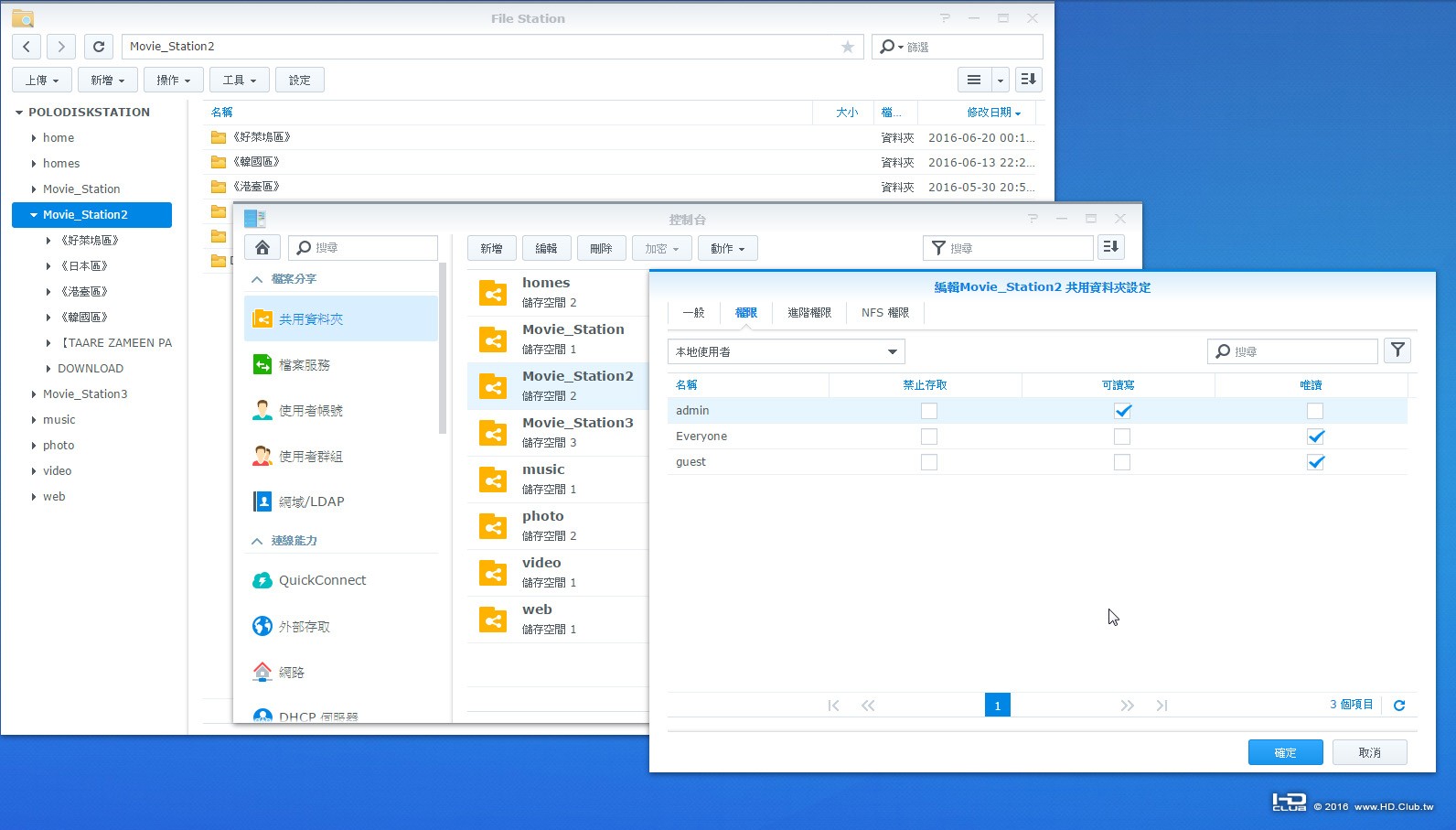Click Control Panel Create (新增) button
This screenshot has width=1456, height=830.
491,248
